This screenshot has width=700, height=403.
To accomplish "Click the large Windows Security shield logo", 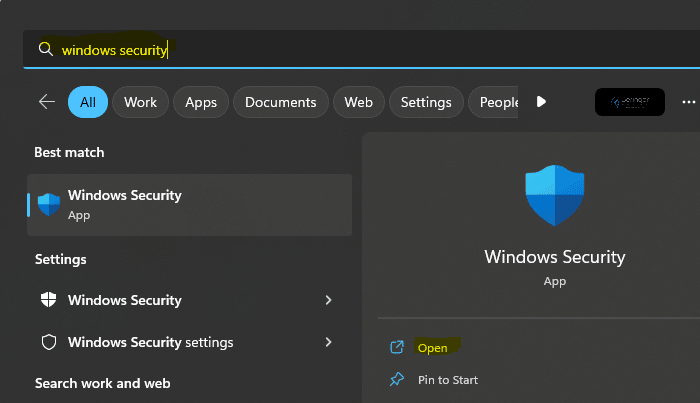I will 554,195.
